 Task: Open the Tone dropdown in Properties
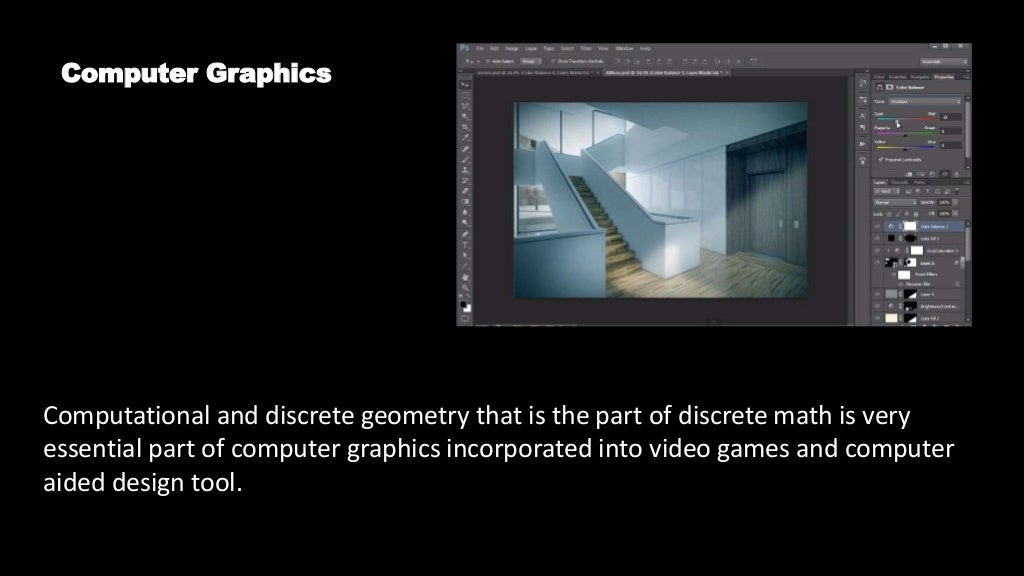[924, 101]
